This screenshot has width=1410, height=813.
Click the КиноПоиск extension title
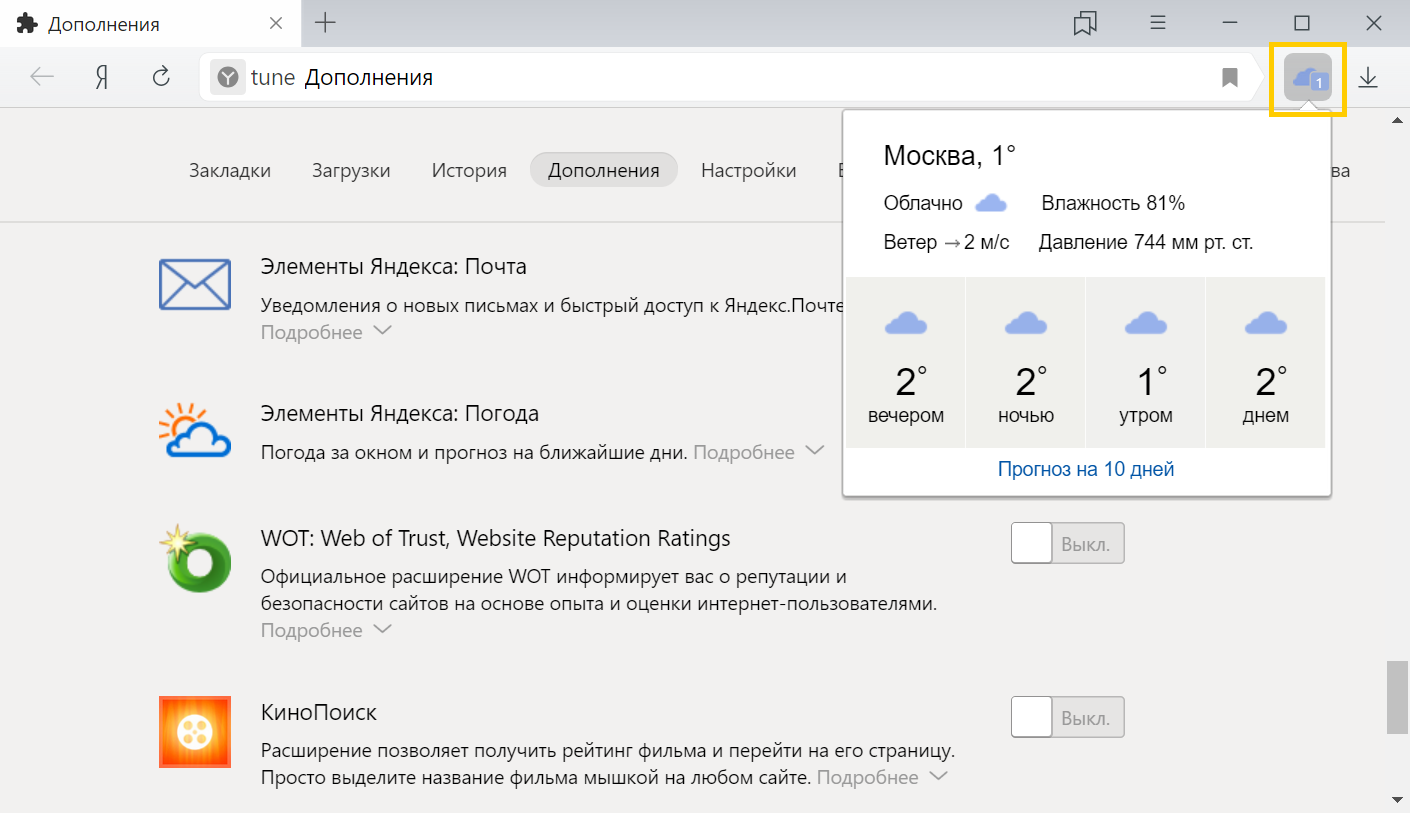pyautogui.click(x=319, y=713)
